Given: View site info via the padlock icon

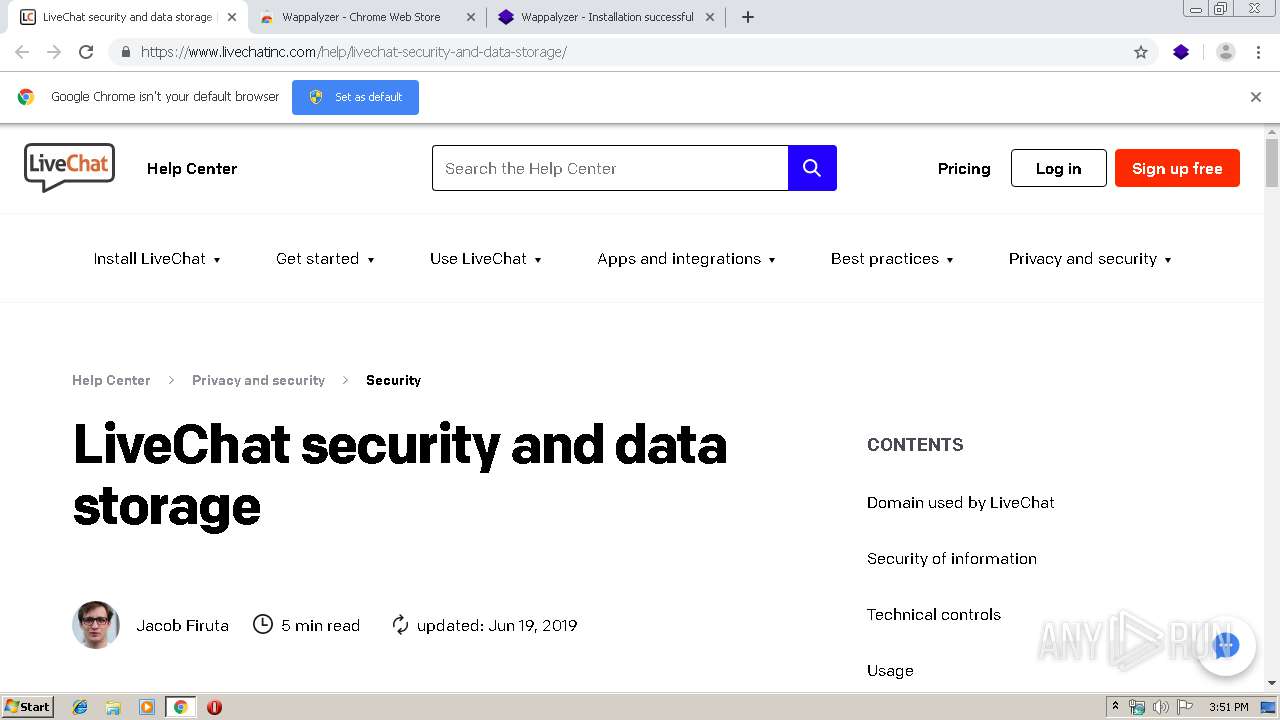Looking at the screenshot, I should (126, 52).
